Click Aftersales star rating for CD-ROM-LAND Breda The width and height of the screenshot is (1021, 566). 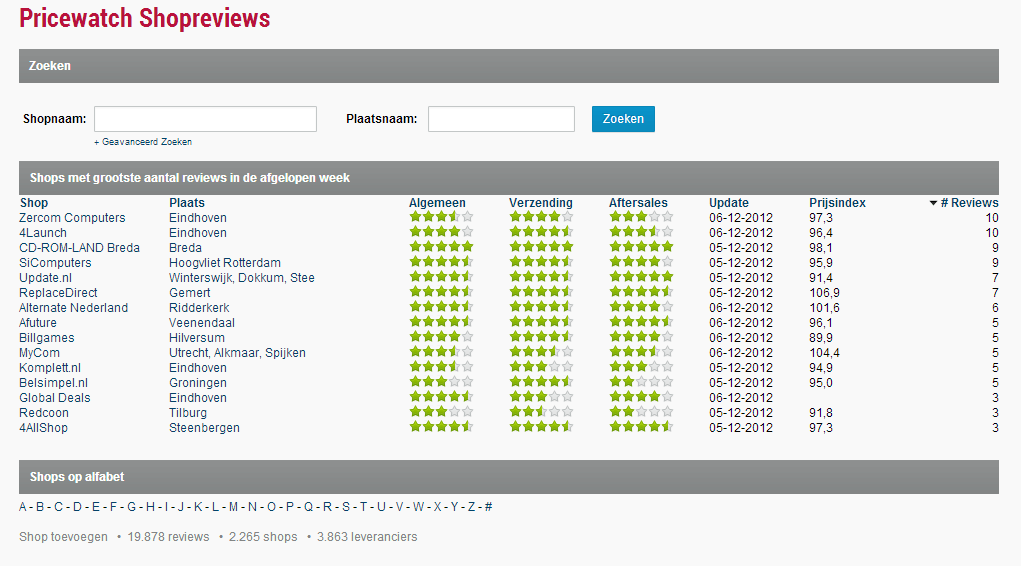tap(641, 247)
